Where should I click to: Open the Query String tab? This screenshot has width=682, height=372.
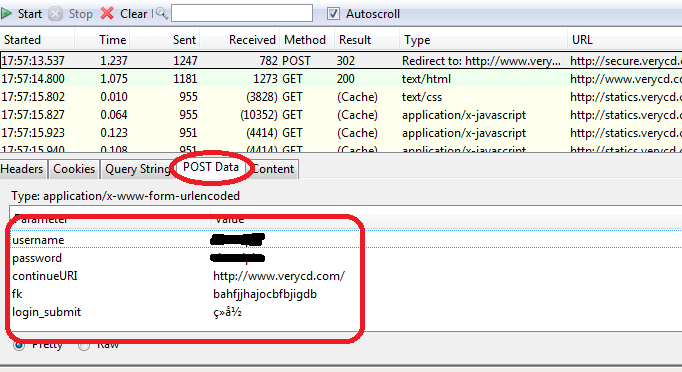(x=137, y=169)
